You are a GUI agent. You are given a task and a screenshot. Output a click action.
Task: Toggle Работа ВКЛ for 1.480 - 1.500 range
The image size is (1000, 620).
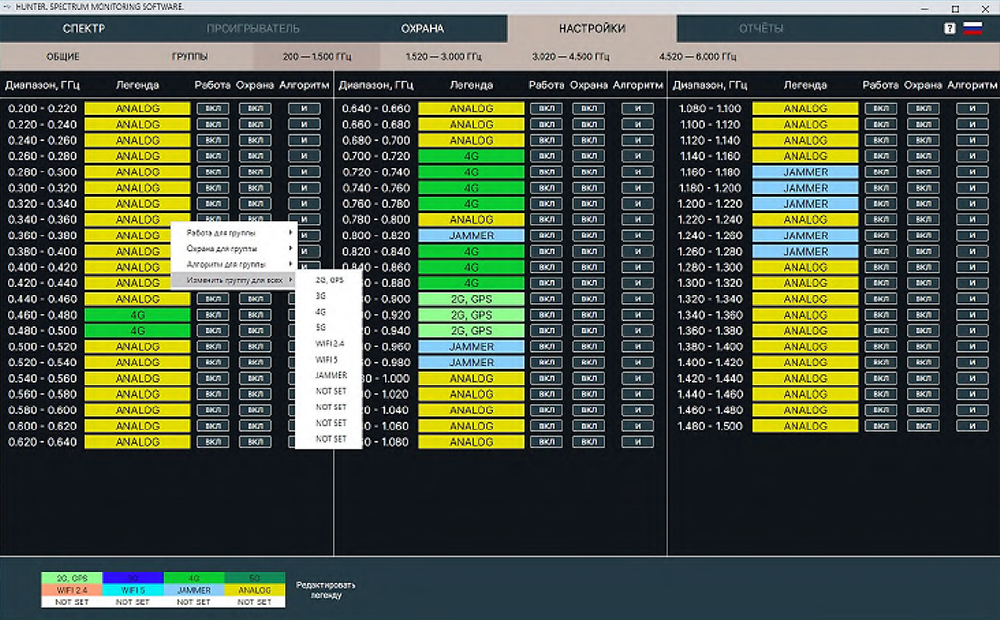881,426
